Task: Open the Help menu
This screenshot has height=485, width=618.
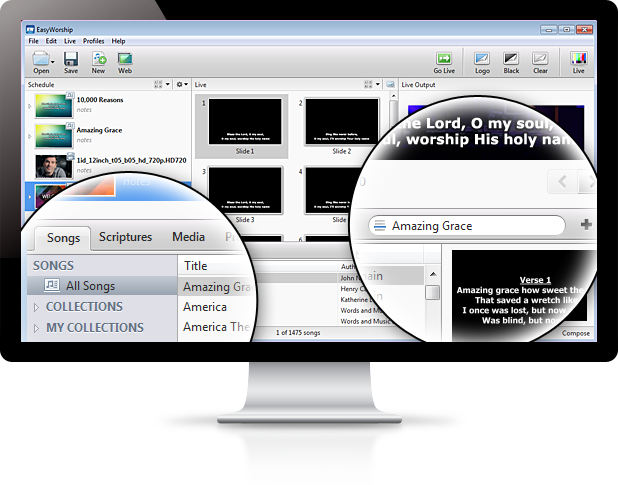Action: (118, 41)
